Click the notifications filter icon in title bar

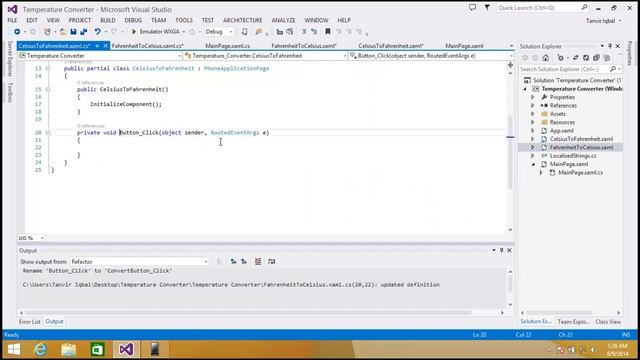(487, 7)
